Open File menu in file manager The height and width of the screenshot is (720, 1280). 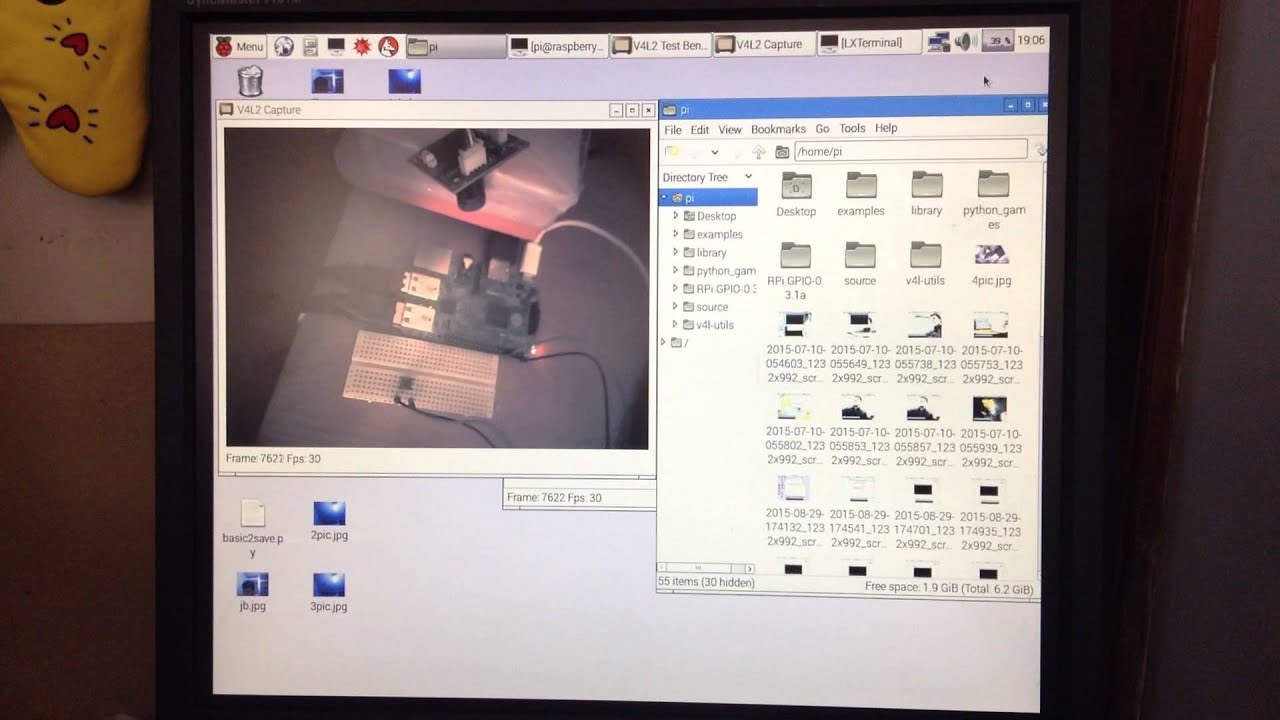coord(673,130)
